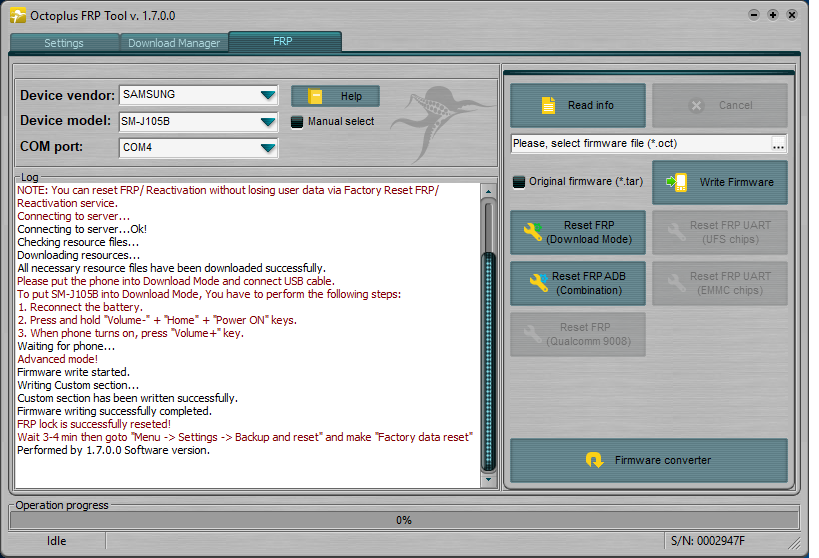Open the Device vendor dropdown arrow
The image size is (819, 558).
tap(268, 95)
